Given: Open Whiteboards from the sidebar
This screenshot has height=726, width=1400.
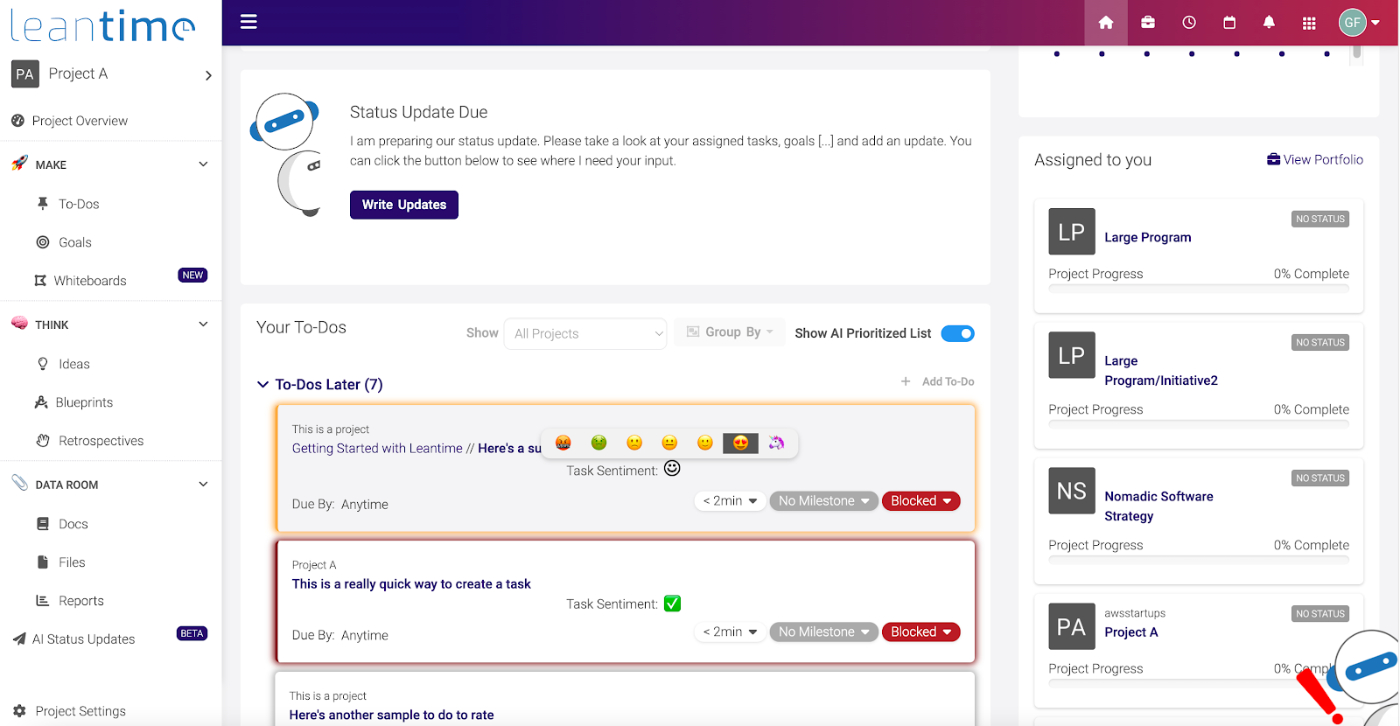Looking at the screenshot, I should coord(91,280).
